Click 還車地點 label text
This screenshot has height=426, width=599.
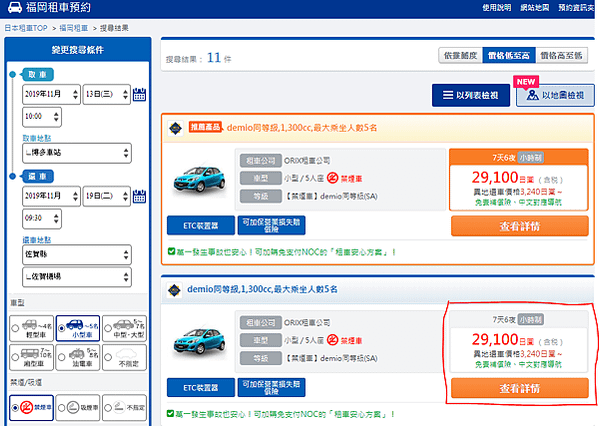37,240
